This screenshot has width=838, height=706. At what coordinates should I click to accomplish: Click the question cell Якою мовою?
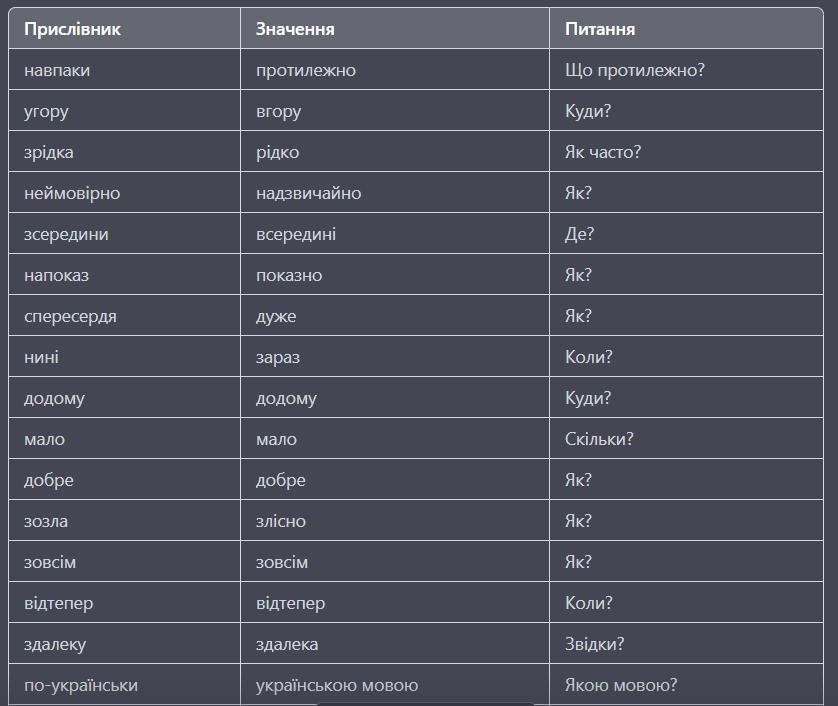point(621,685)
